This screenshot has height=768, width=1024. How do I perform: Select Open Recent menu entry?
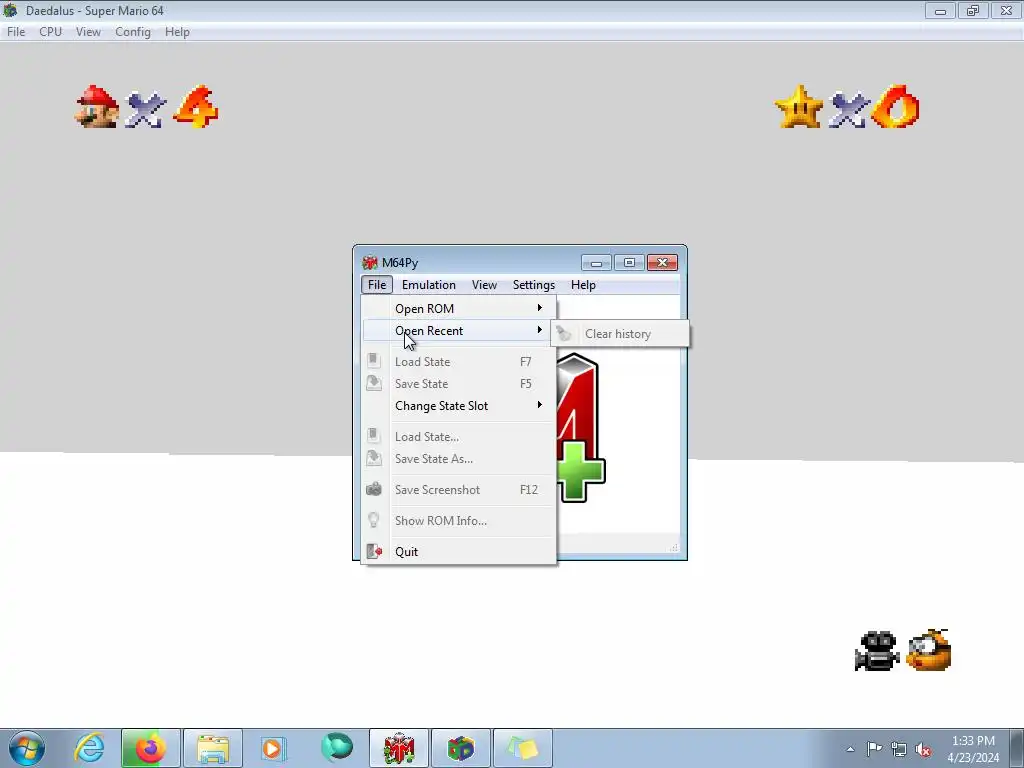pos(458,330)
